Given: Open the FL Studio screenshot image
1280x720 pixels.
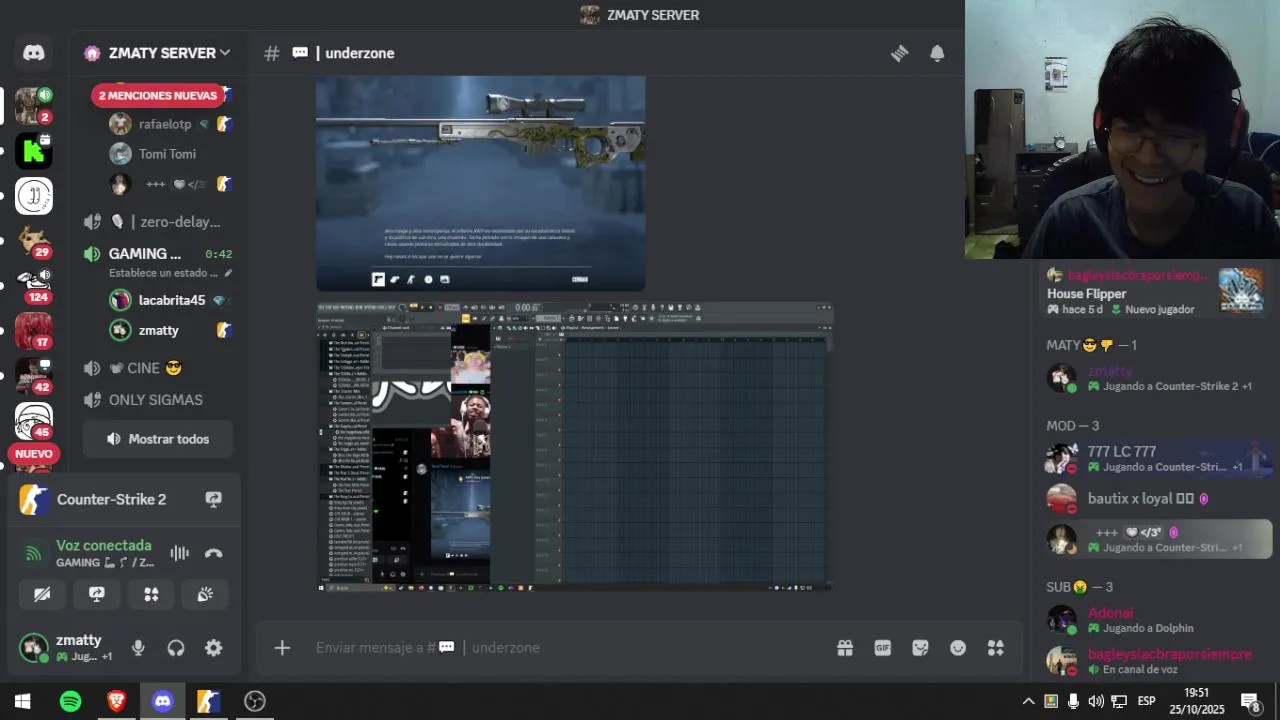Looking at the screenshot, I should pyautogui.click(x=575, y=447).
